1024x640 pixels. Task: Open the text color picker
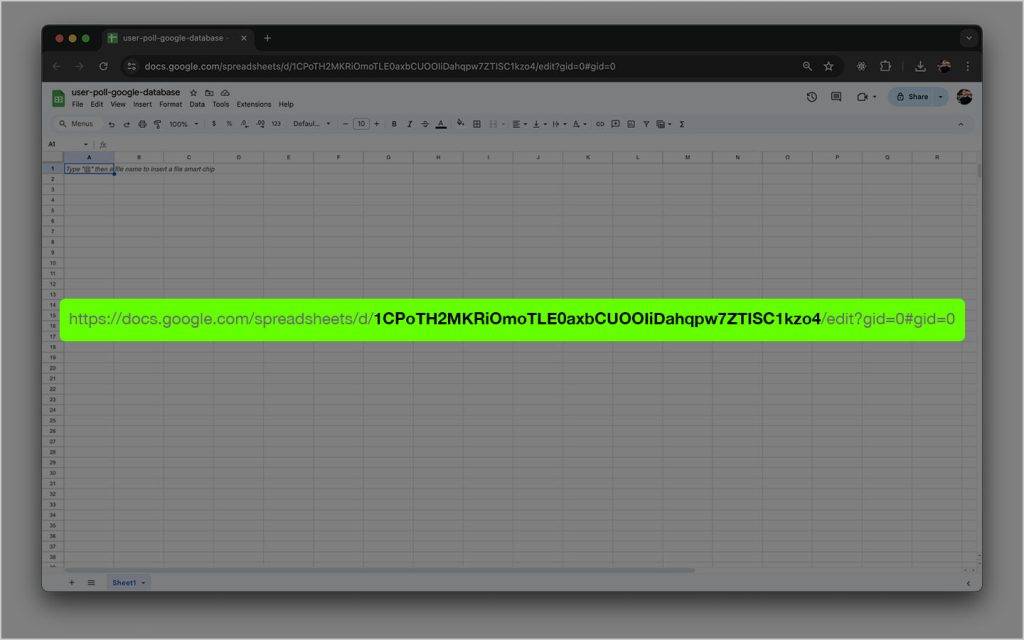point(441,124)
